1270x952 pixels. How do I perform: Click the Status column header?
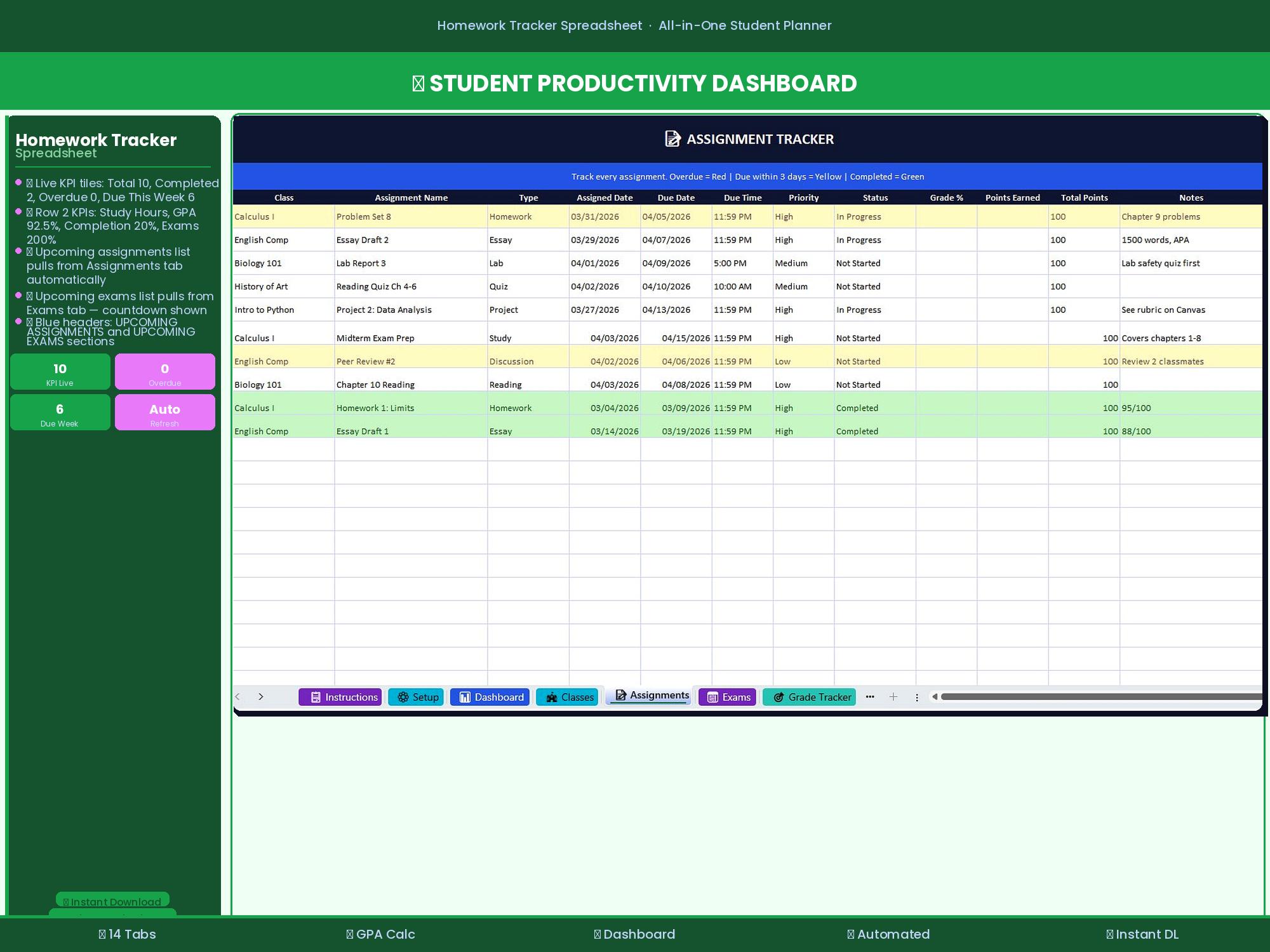875,197
